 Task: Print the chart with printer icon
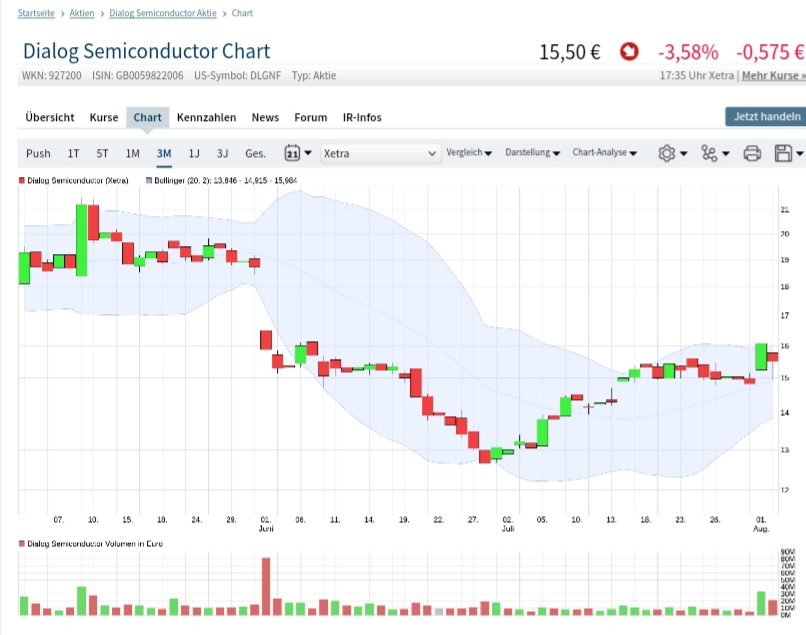[752, 153]
